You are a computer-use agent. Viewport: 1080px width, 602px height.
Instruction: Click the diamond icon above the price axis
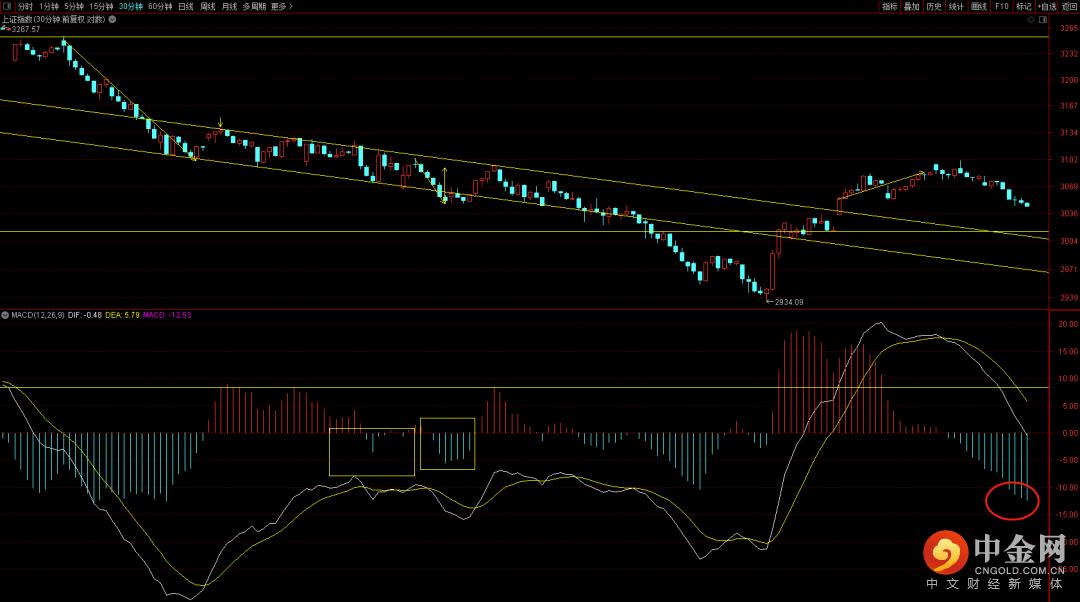click(x=1030, y=19)
